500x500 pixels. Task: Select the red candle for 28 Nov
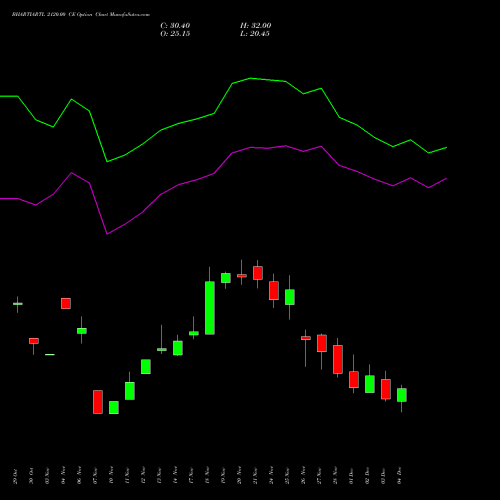tap(338, 359)
